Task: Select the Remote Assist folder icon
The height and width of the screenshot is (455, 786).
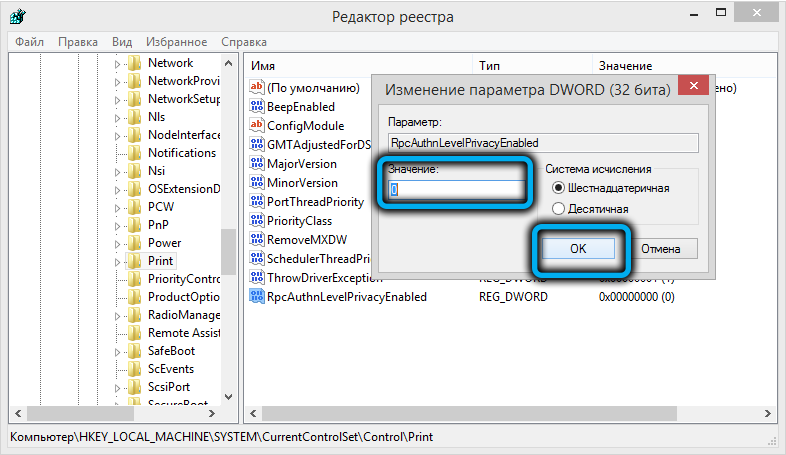Action: tap(134, 333)
